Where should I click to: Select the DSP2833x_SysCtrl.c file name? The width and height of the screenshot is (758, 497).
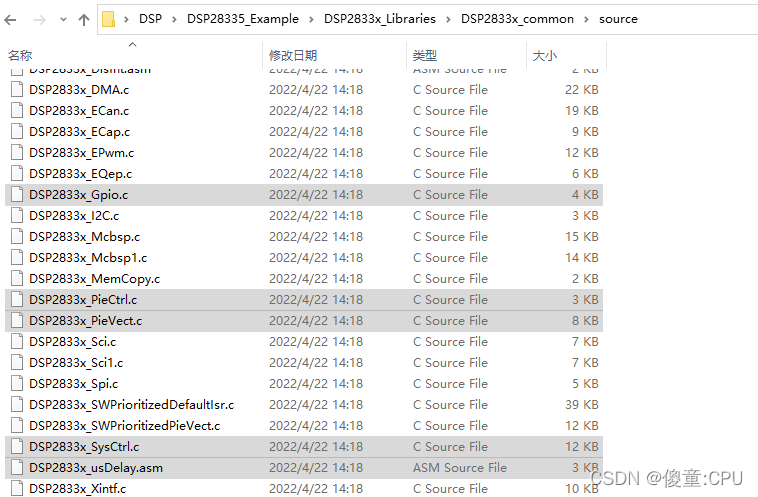[84, 447]
